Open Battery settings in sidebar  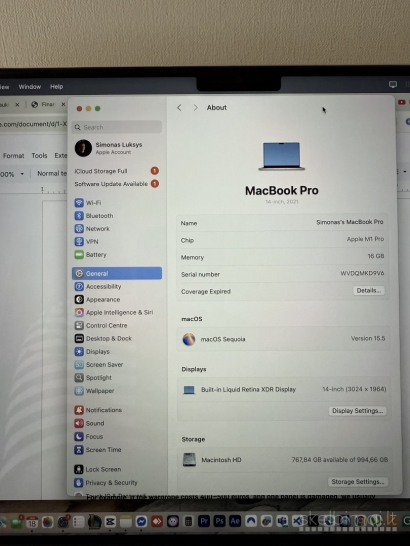click(91, 255)
